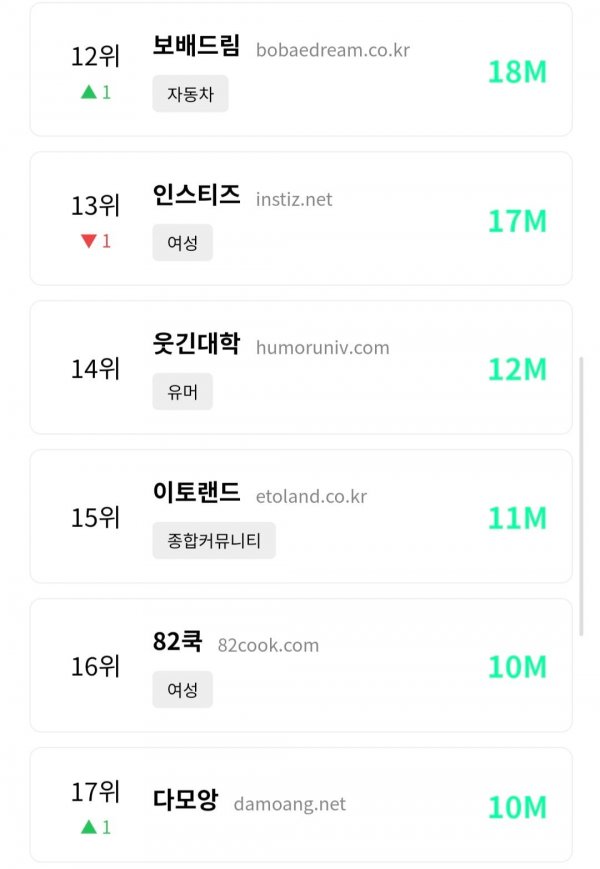Select the 자동차 category tag
The image size is (600, 869).
pos(190,94)
